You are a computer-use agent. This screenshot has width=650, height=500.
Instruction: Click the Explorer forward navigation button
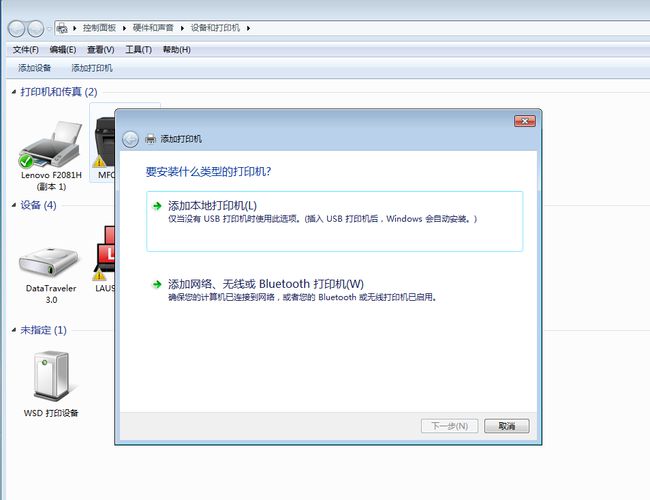coord(36,29)
